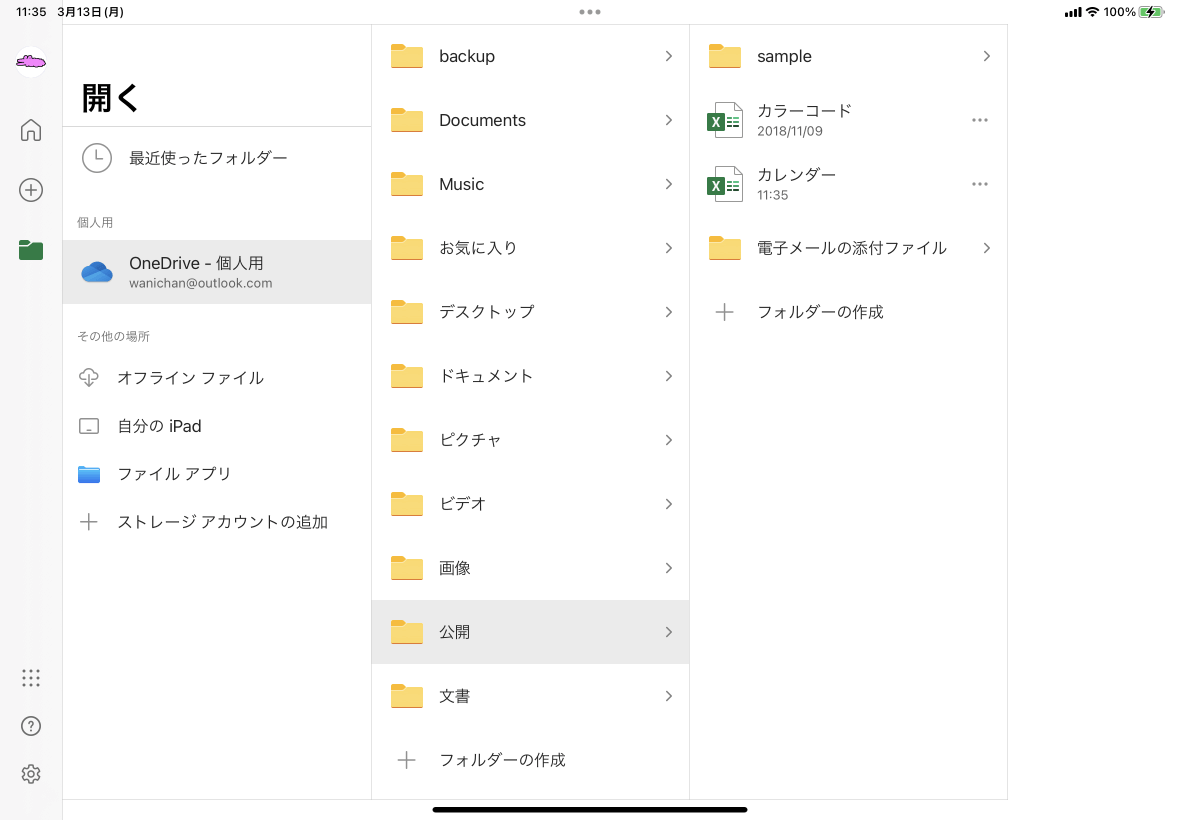Tap フォルダーの作成 under 文書 folder
This screenshot has height=820, width=1180.
tap(502, 760)
